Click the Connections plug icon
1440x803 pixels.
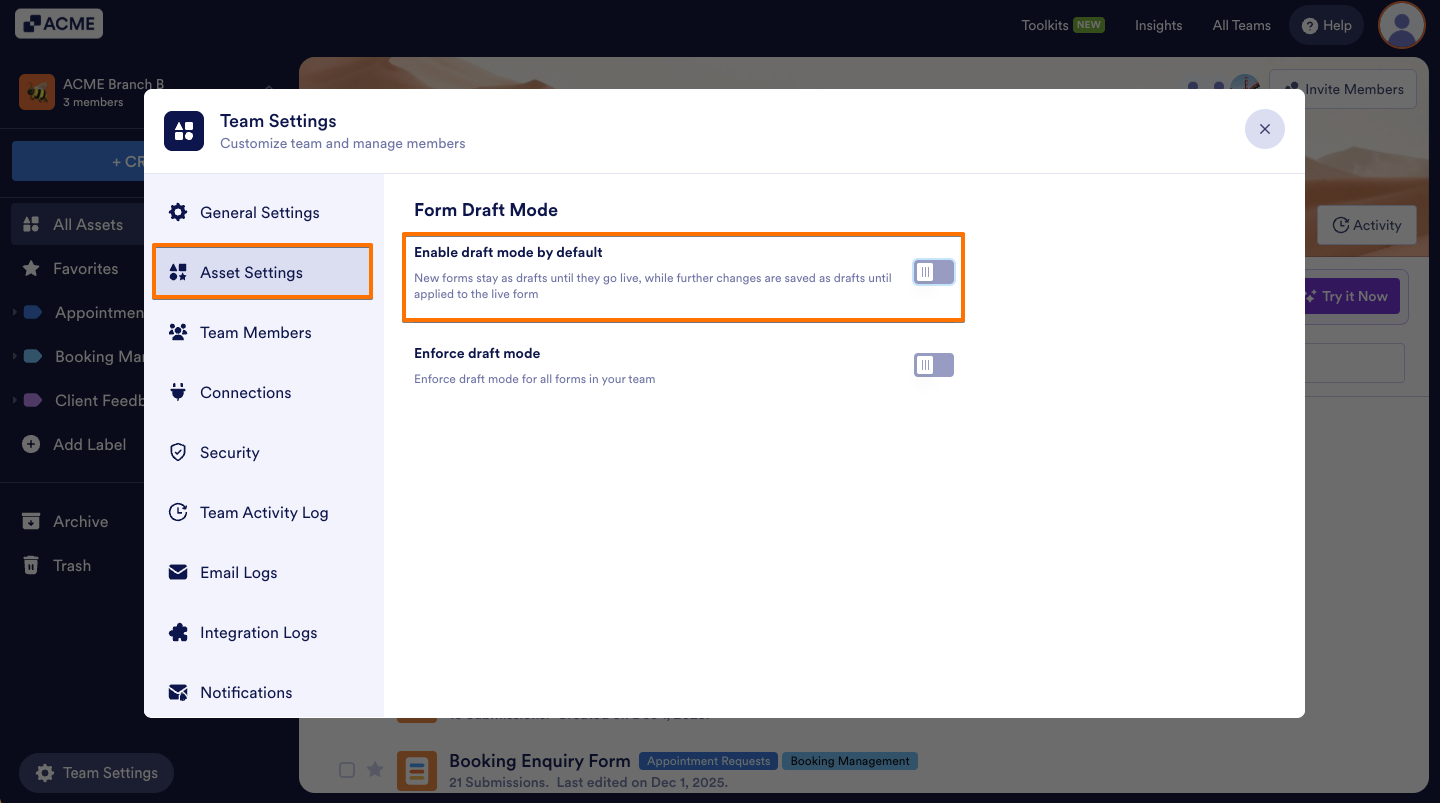178,392
